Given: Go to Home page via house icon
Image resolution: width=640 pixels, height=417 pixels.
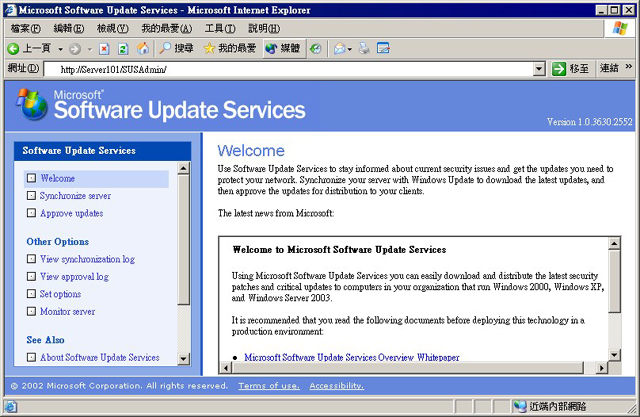Looking at the screenshot, I should pyautogui.click(x=142, y=49).
